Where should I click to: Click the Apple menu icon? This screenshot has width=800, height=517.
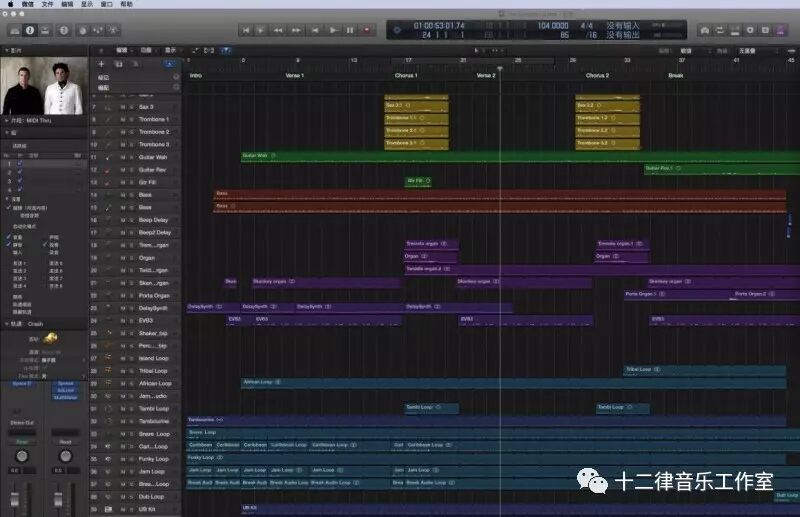[x=10, y=4]
